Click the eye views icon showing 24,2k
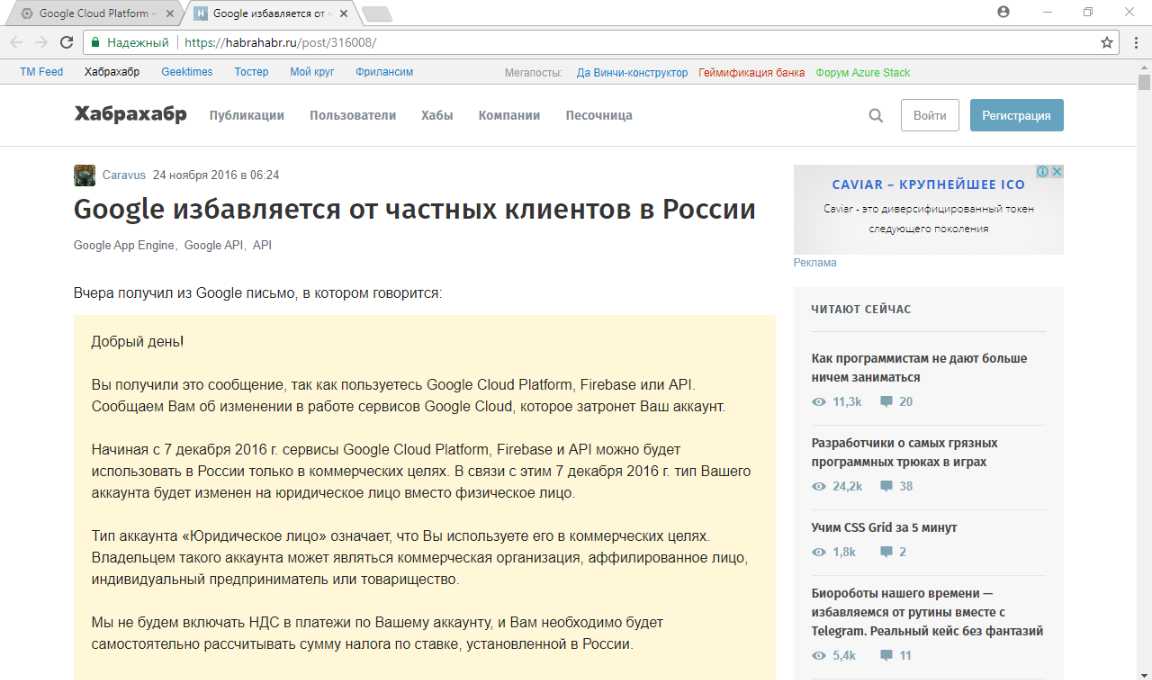 click(x=818, y=486)
